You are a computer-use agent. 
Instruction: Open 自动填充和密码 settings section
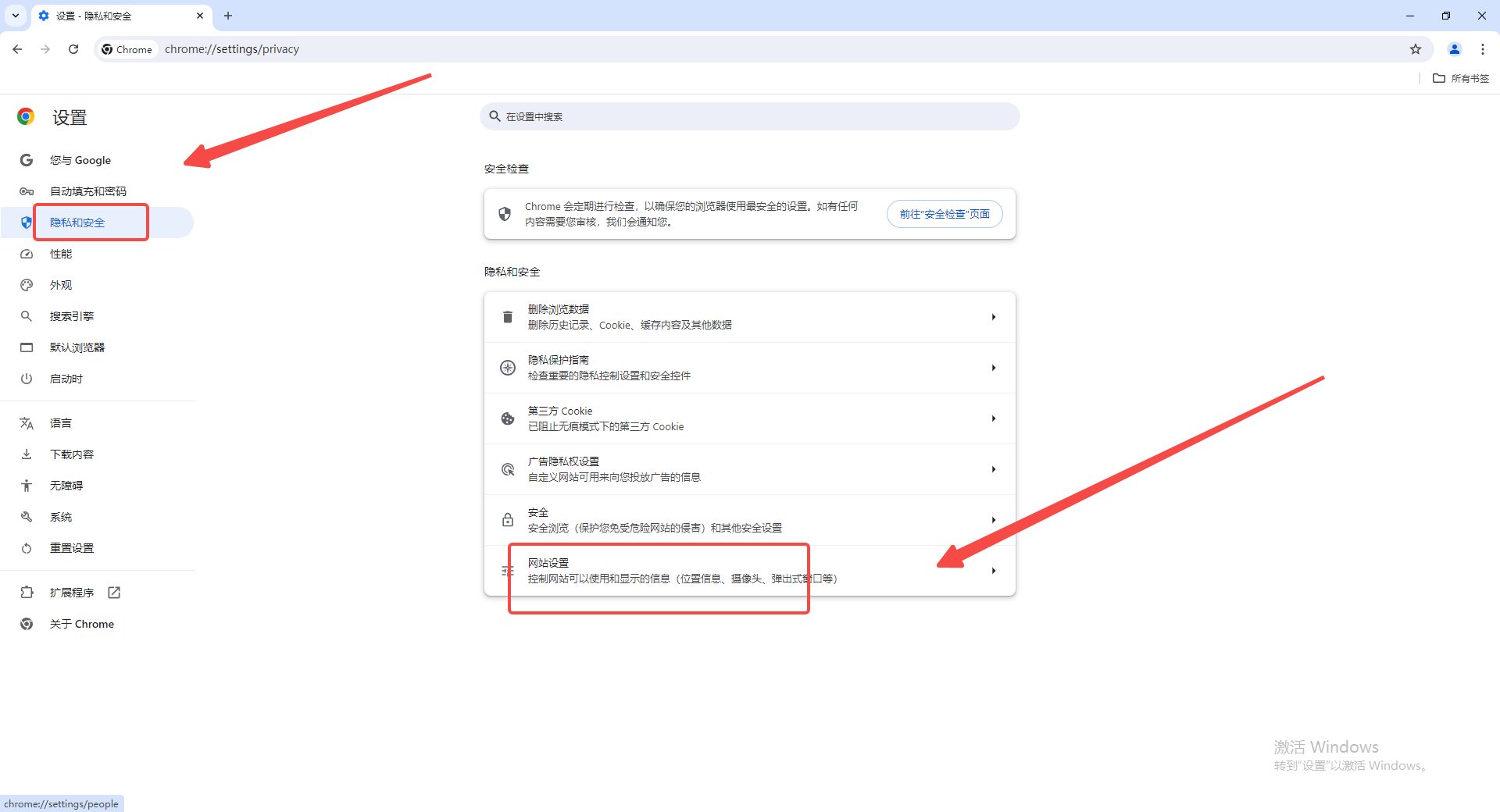coord(97,191)
